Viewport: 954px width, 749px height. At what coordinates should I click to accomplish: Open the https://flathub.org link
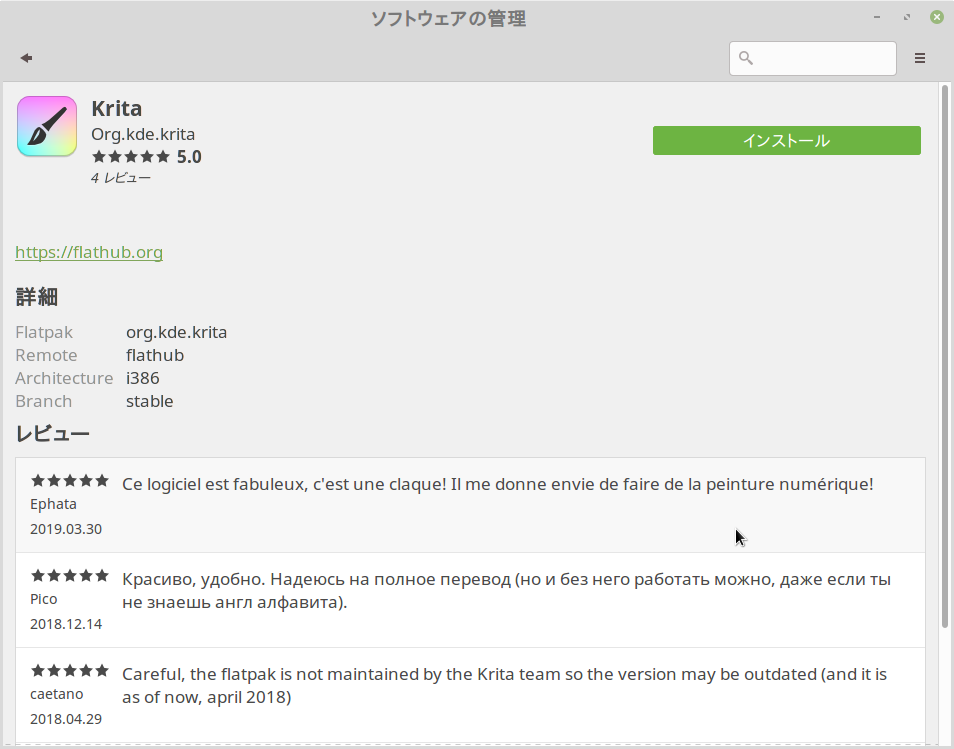89,252
